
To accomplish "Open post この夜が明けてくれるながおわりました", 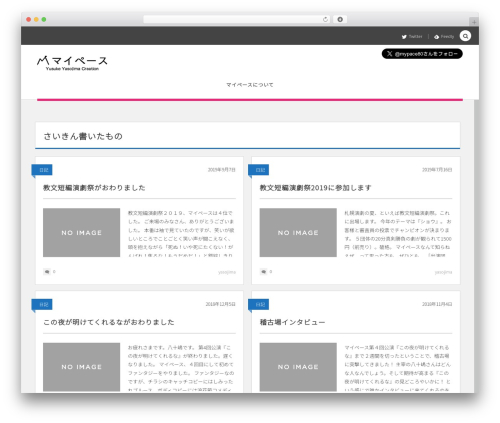I will 109,322.
